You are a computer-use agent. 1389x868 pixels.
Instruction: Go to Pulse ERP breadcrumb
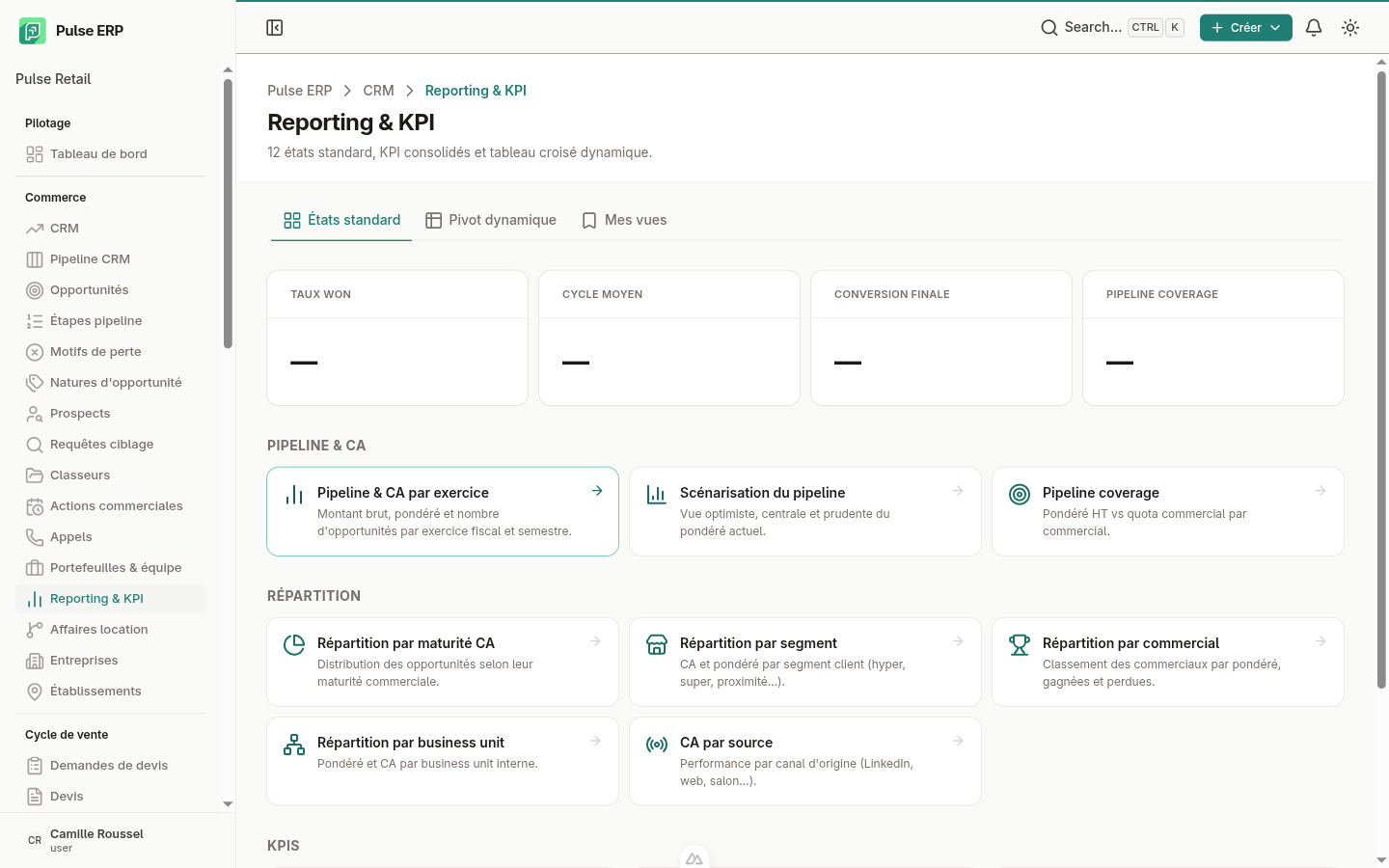coord(299,91)
